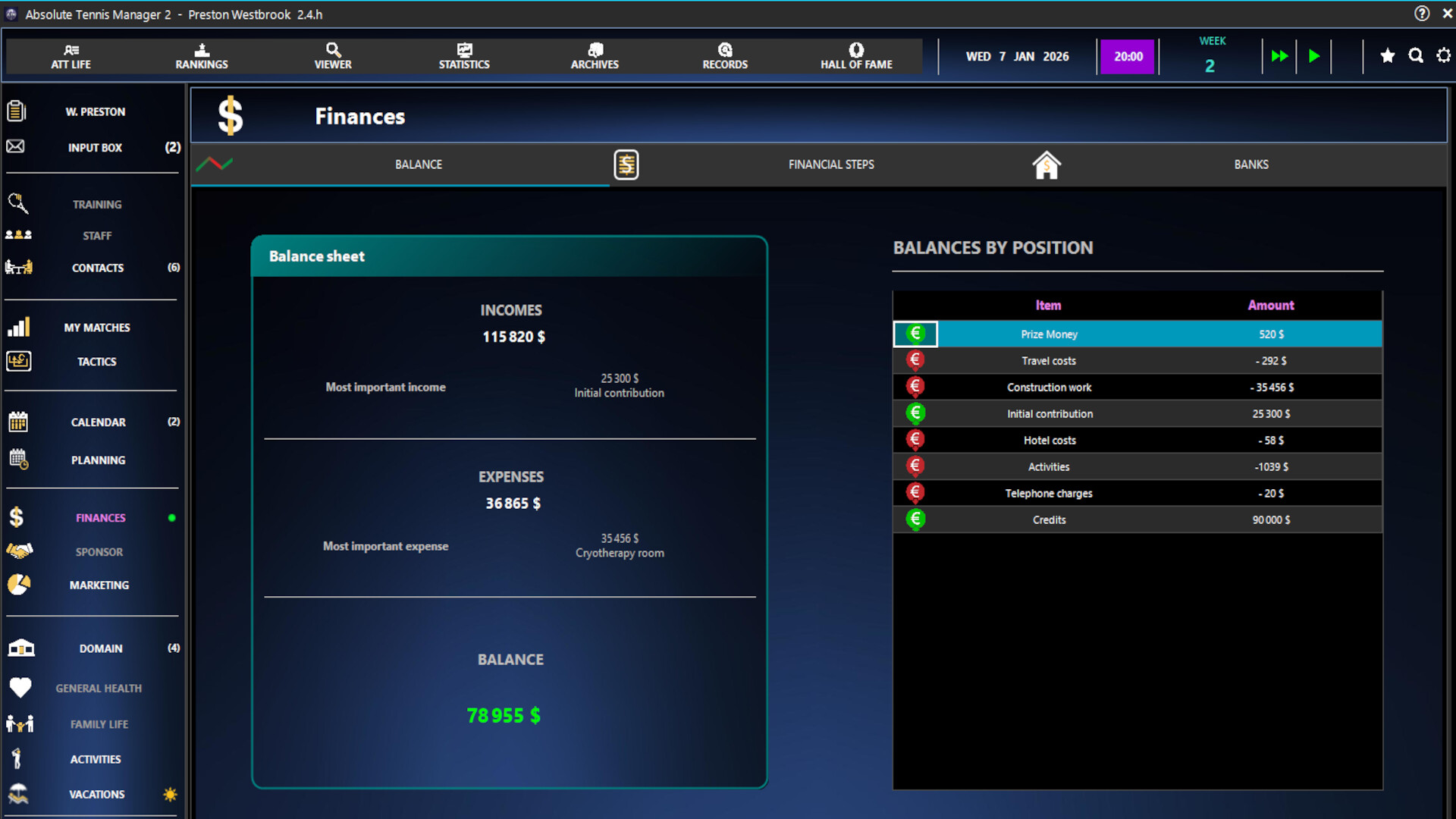This screenshot has height=819, width=1456.
Task: Open the settings gear icon
Action: click(1445, 55)
